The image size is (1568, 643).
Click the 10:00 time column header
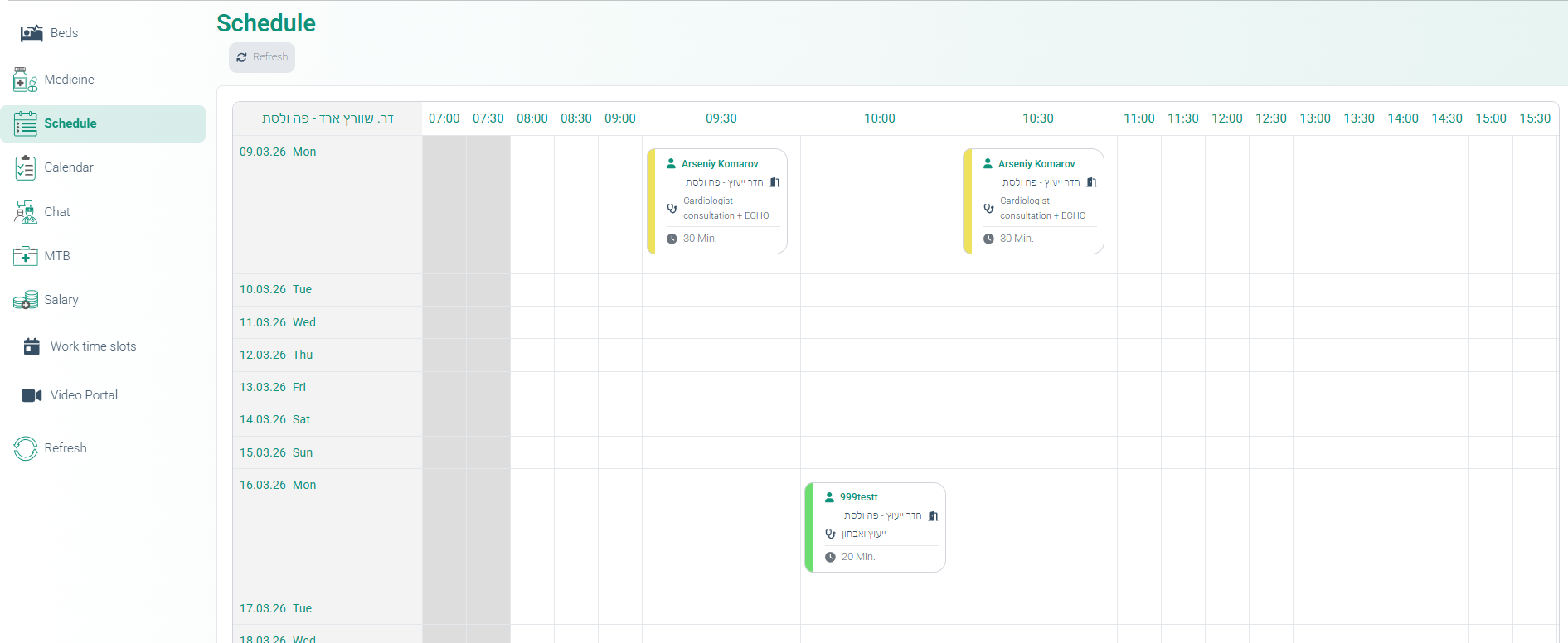tap(879, 118)
